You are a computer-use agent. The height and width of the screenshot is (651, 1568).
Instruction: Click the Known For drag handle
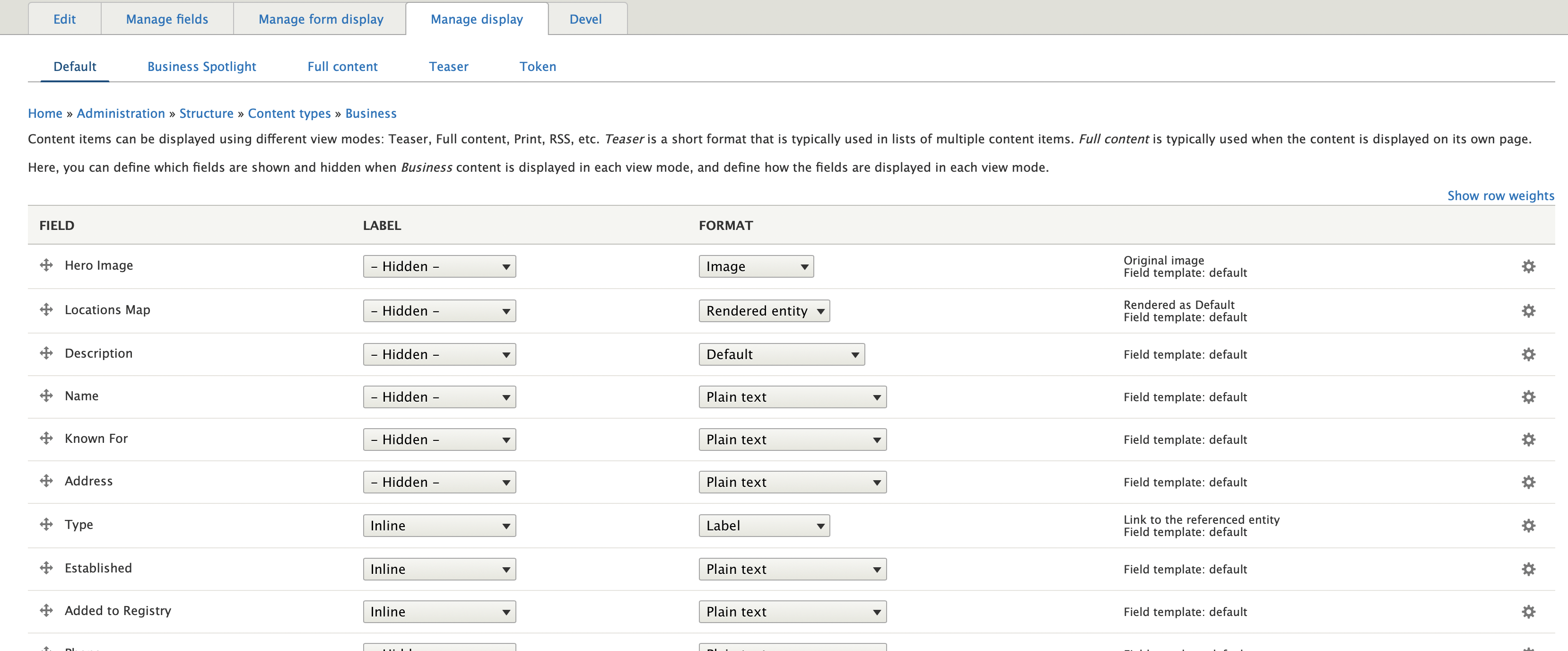(x=46, y=439)
